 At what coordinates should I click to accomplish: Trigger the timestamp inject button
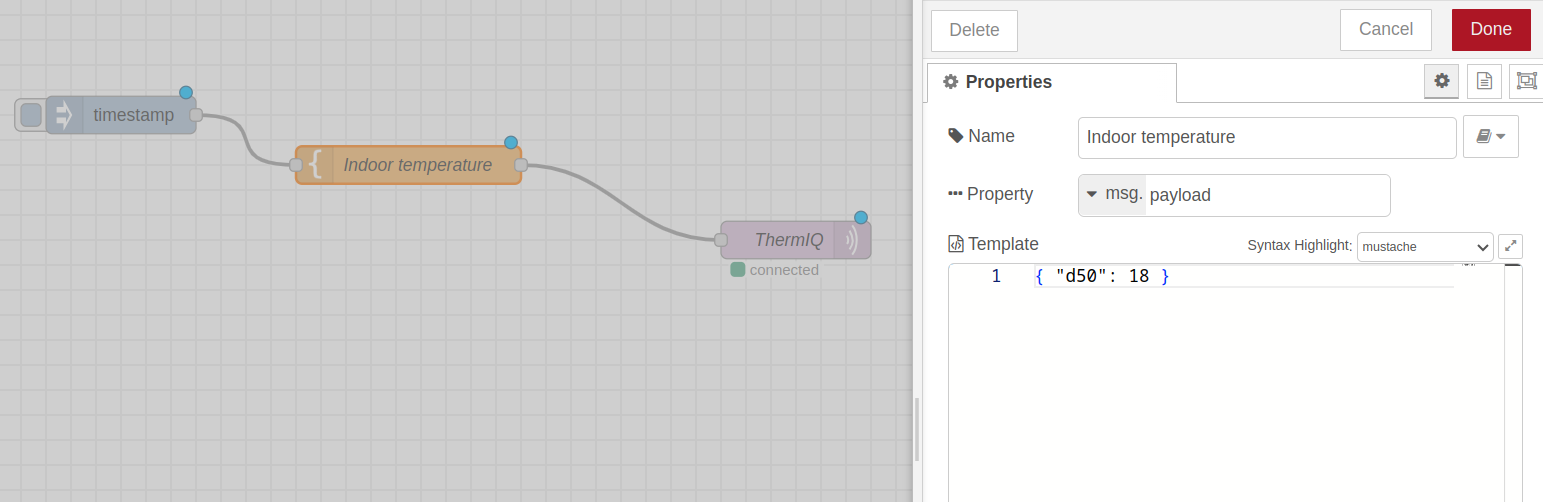coord(31,115)
